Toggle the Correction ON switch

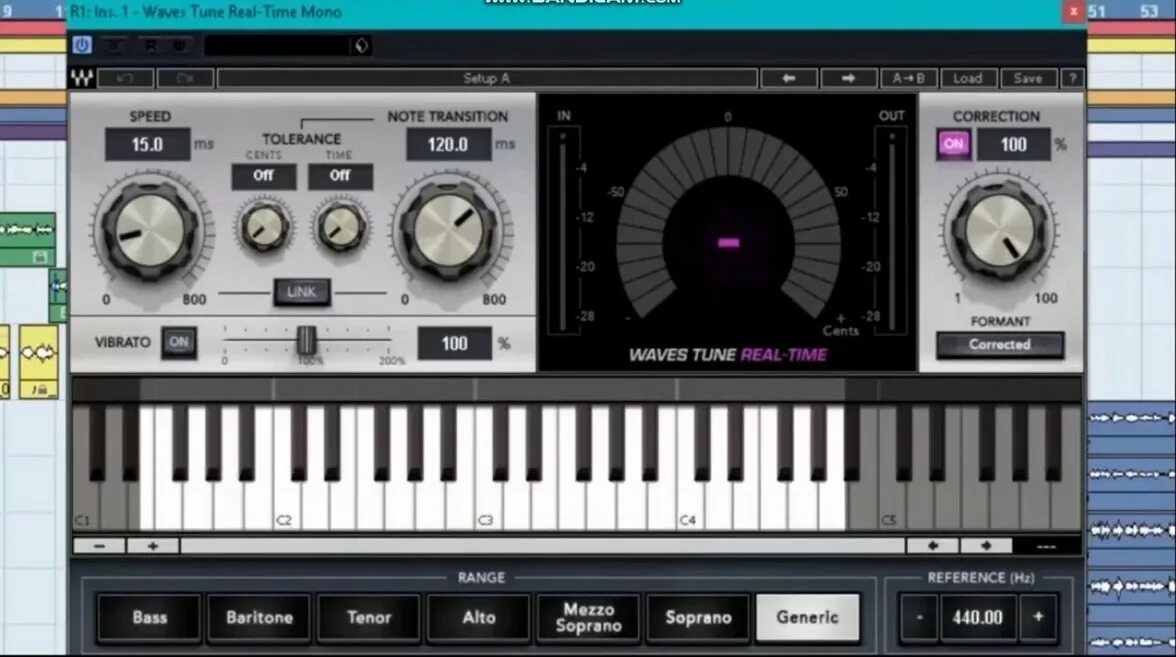(x=952, y=144)
